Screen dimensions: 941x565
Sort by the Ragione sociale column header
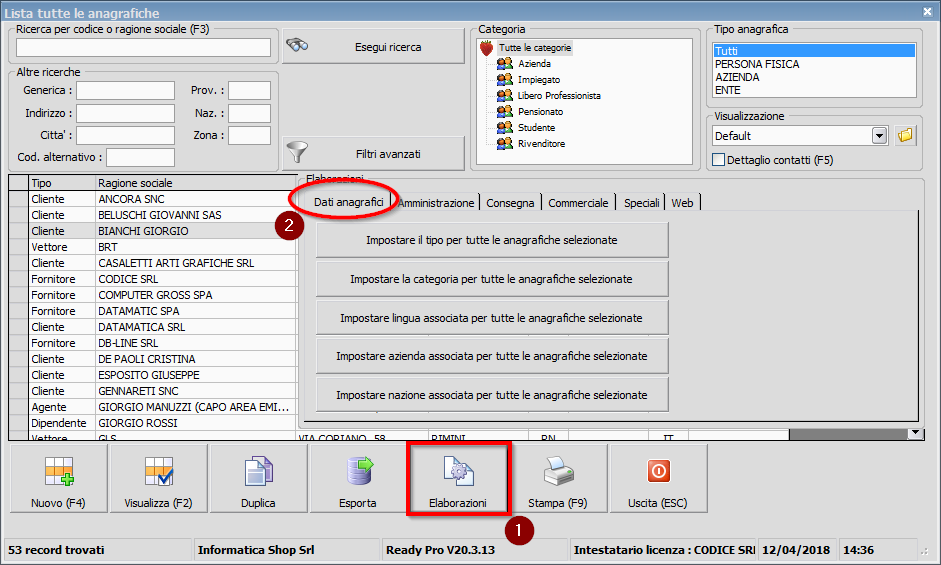[x=196, y=183]
